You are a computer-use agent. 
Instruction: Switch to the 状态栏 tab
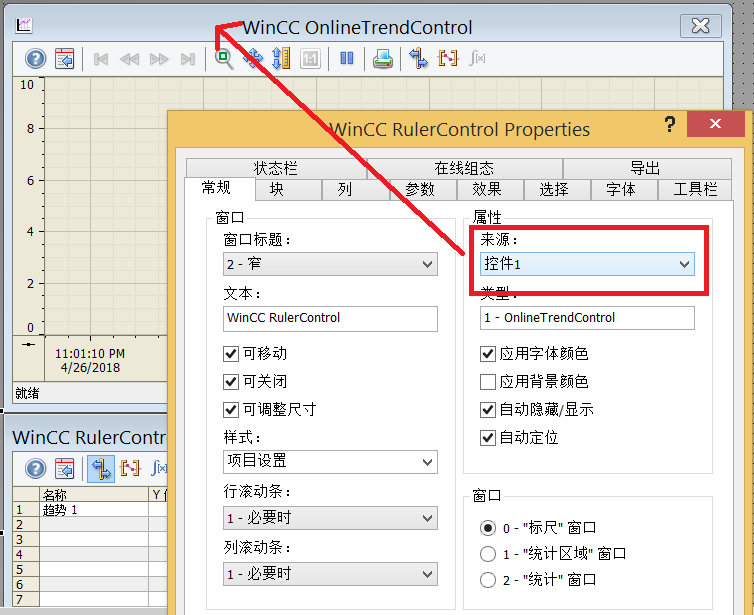[276, 168]
